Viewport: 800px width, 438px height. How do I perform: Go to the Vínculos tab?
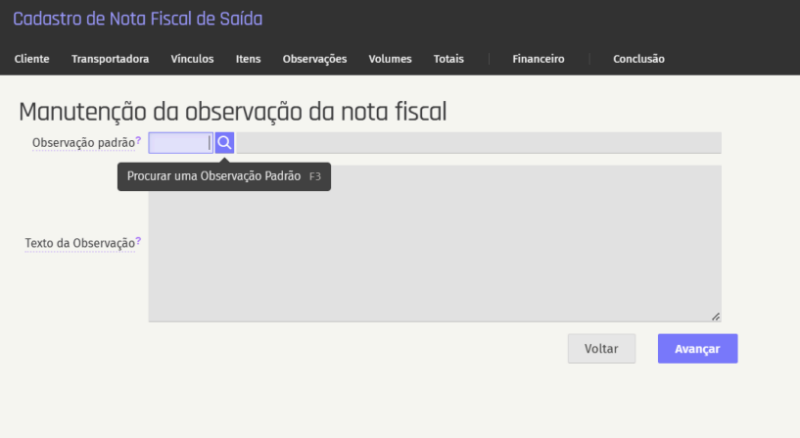pos(192,59)
